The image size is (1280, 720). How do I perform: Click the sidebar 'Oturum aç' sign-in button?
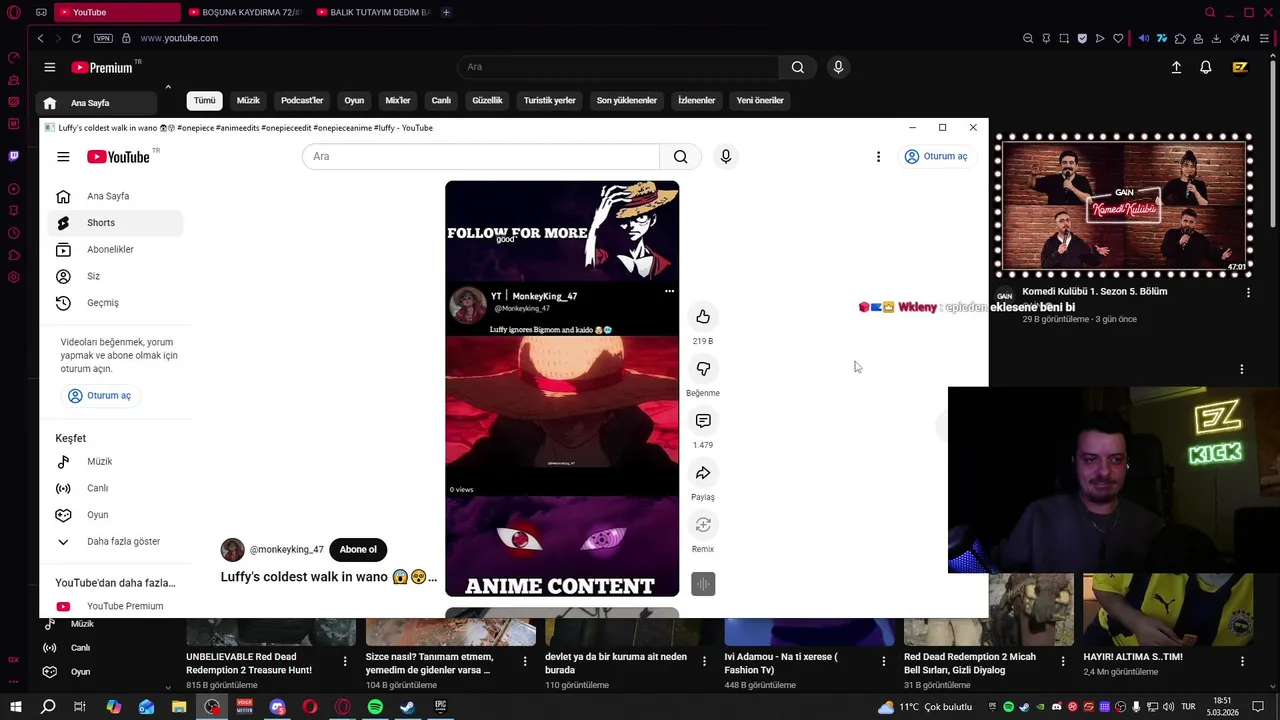[99, 396]
